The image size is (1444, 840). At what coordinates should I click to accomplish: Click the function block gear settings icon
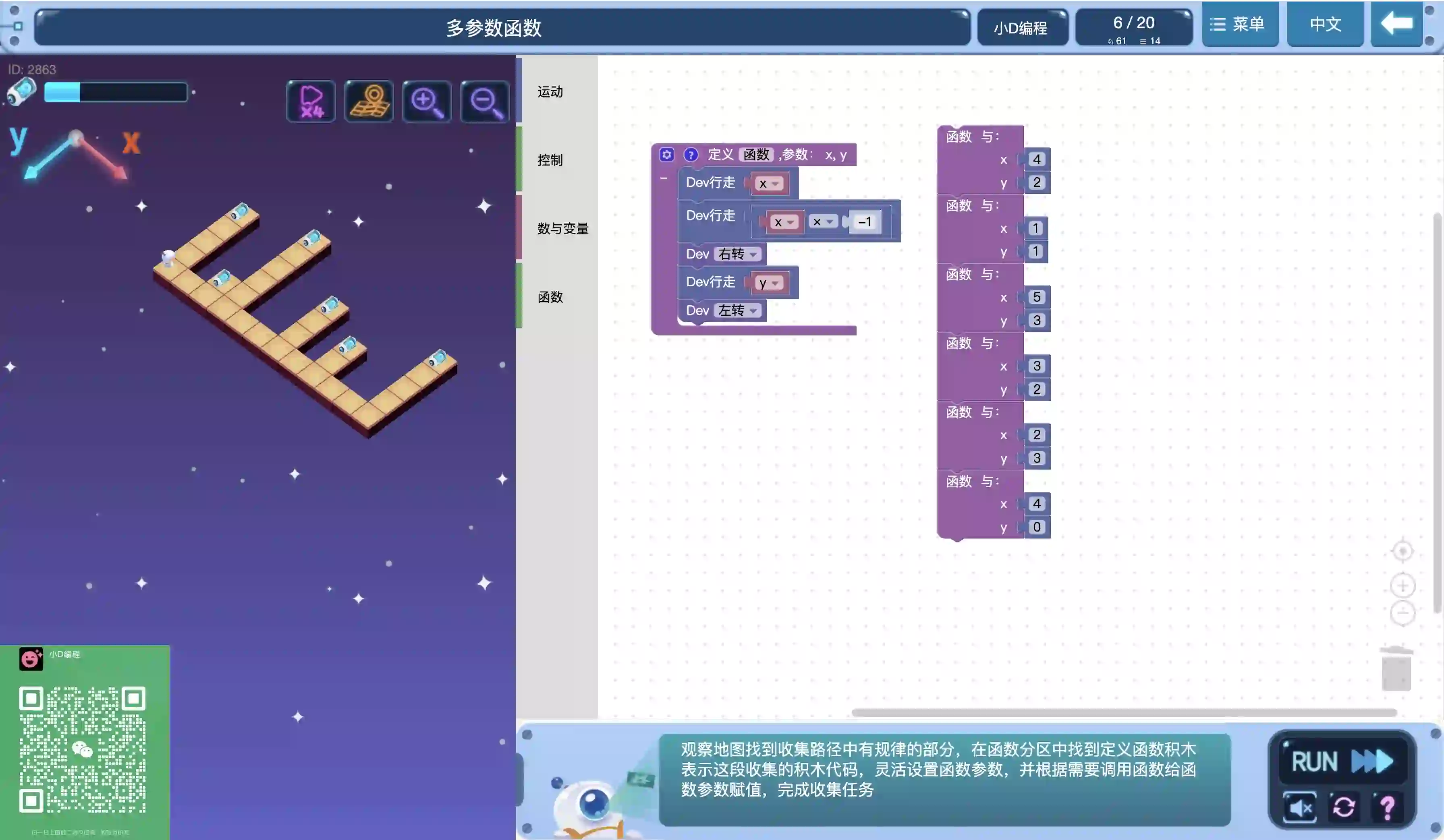666,155
